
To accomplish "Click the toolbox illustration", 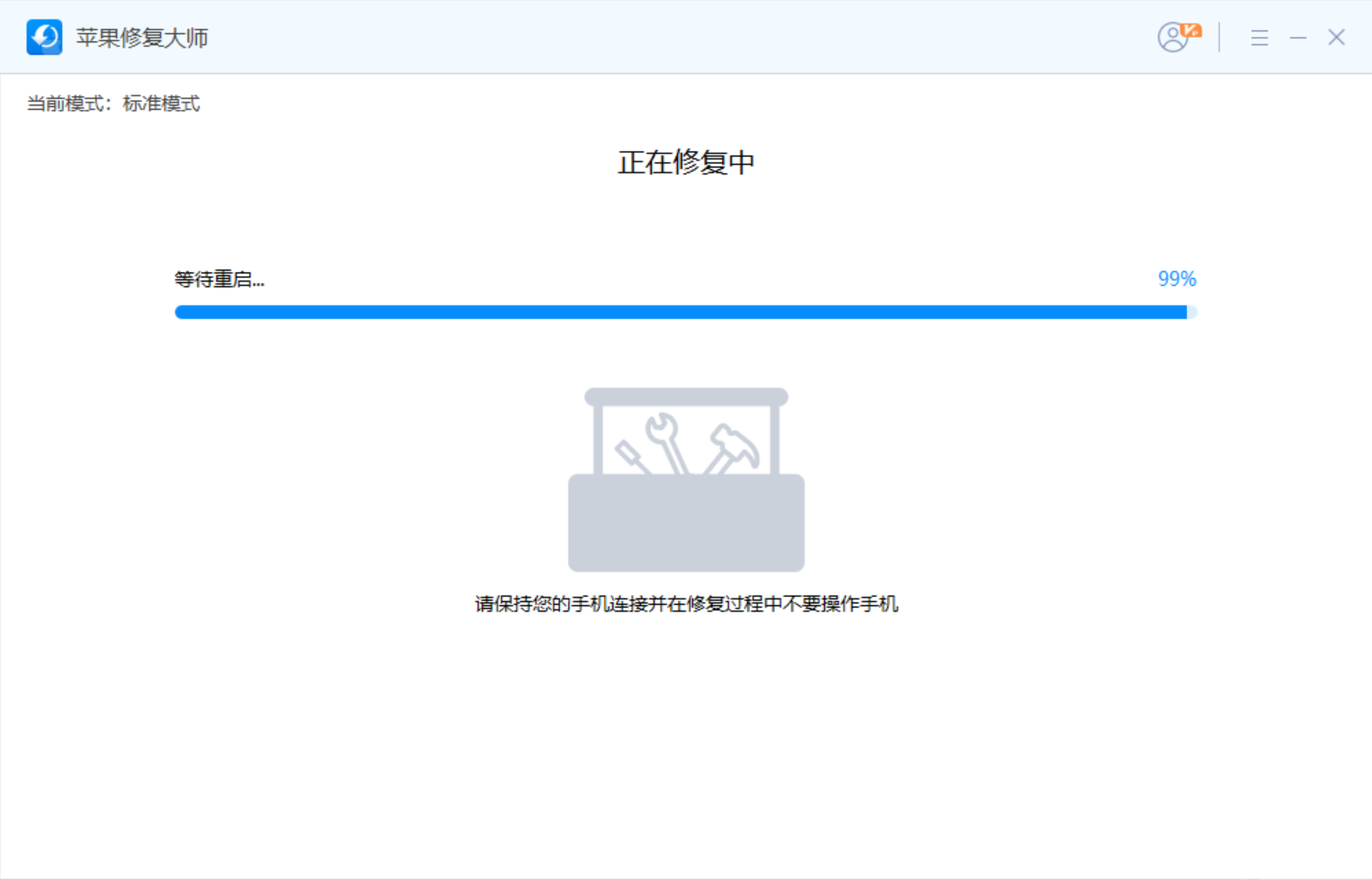I will (x=686, y=479).
